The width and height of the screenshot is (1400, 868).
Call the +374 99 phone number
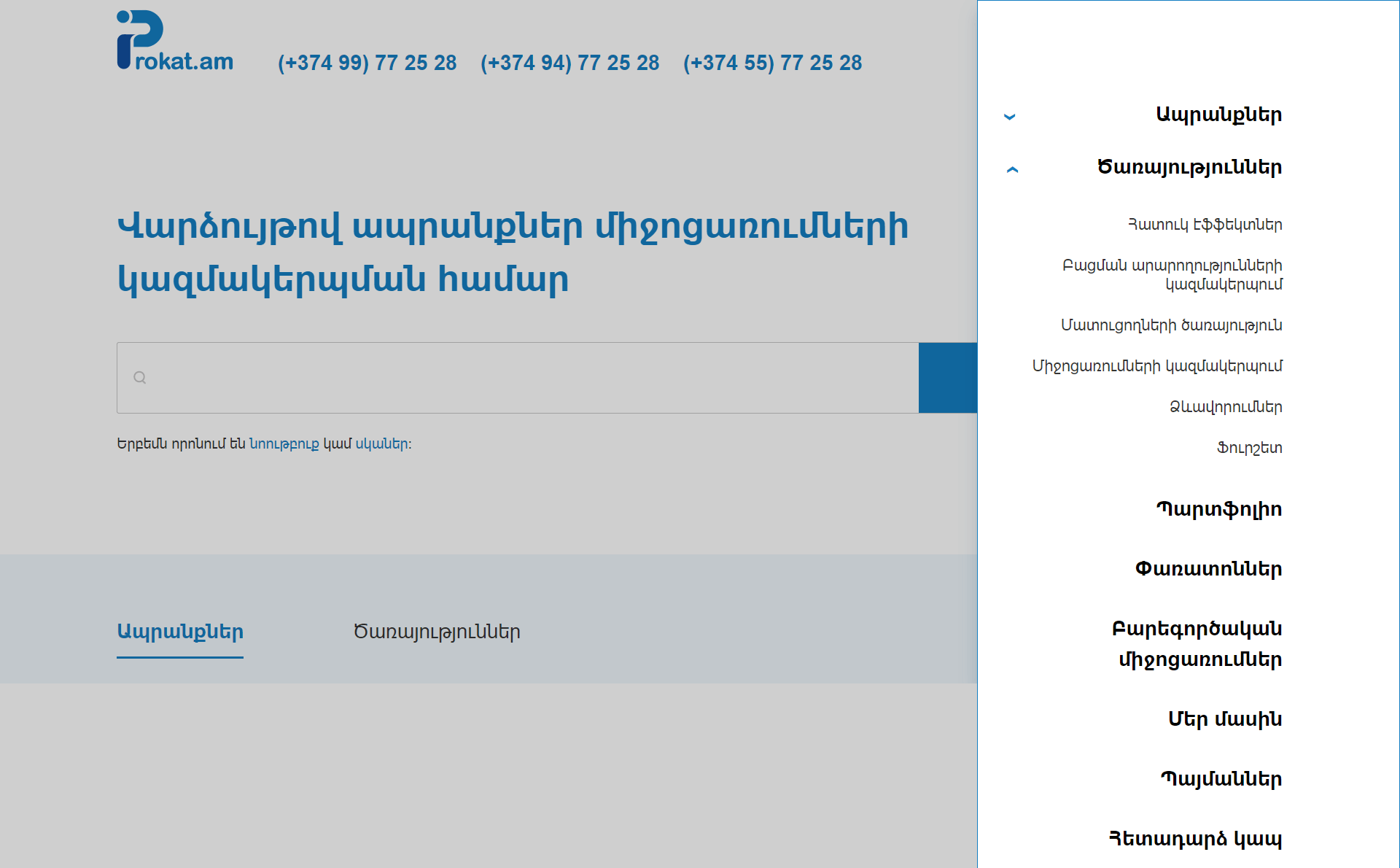367,63
